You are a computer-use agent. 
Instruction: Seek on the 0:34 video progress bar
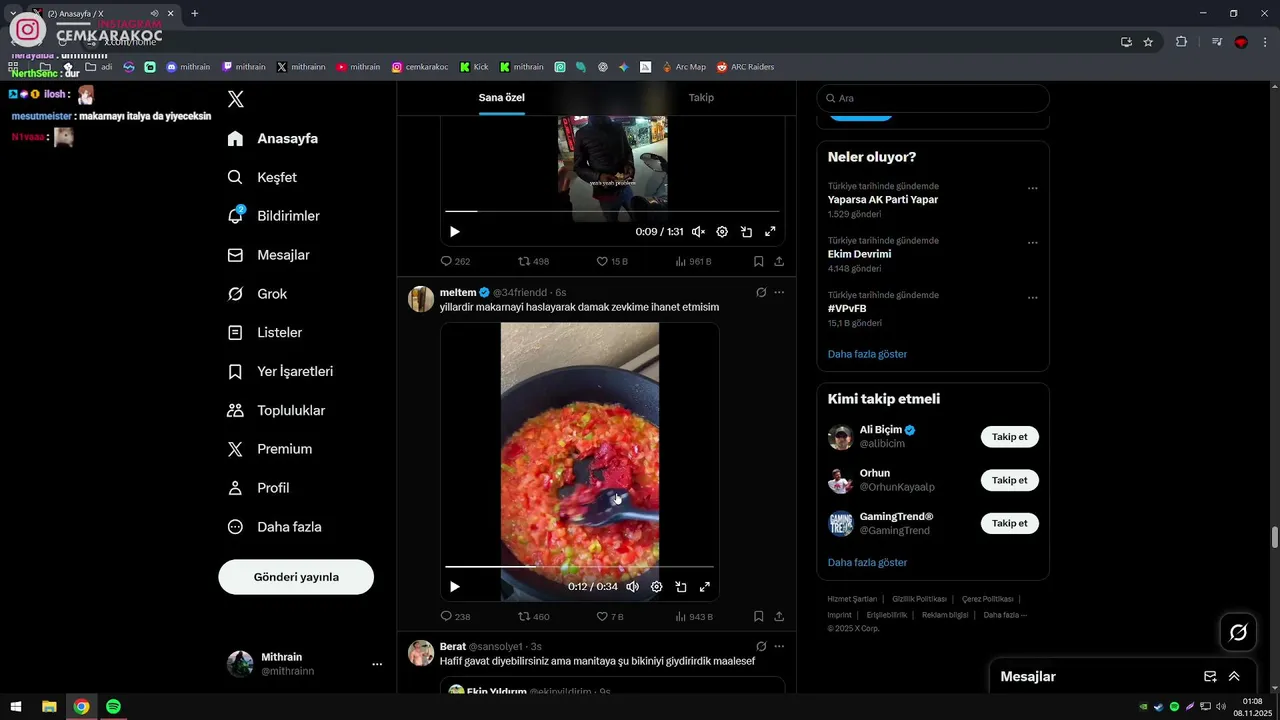click(579, 566)
